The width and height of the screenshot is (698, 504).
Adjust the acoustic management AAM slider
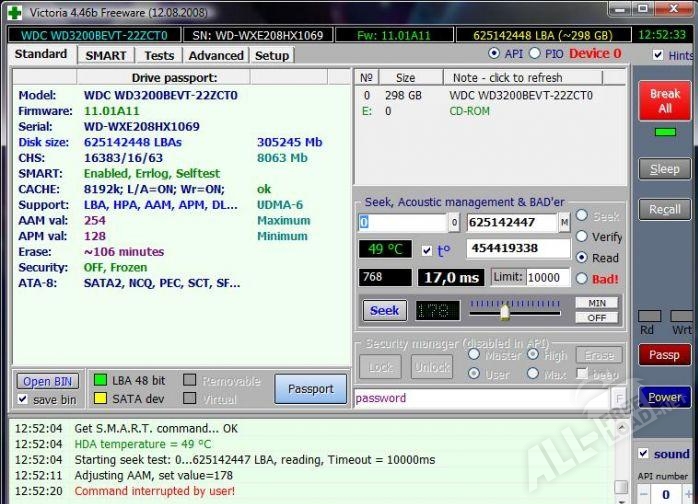(x=505, y=311)
